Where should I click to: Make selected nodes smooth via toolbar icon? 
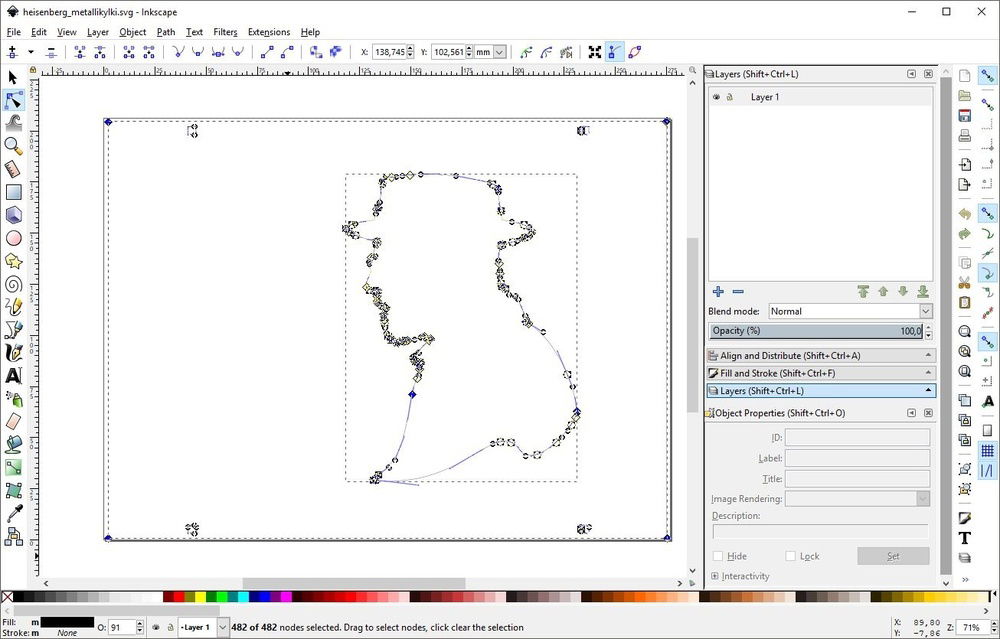198,52
